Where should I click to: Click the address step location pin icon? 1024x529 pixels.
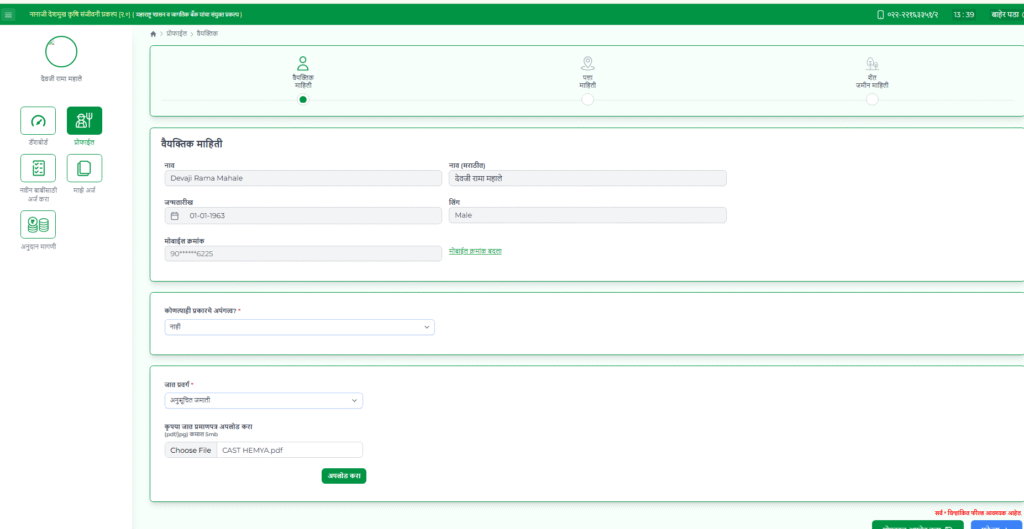tap(587, 63)
